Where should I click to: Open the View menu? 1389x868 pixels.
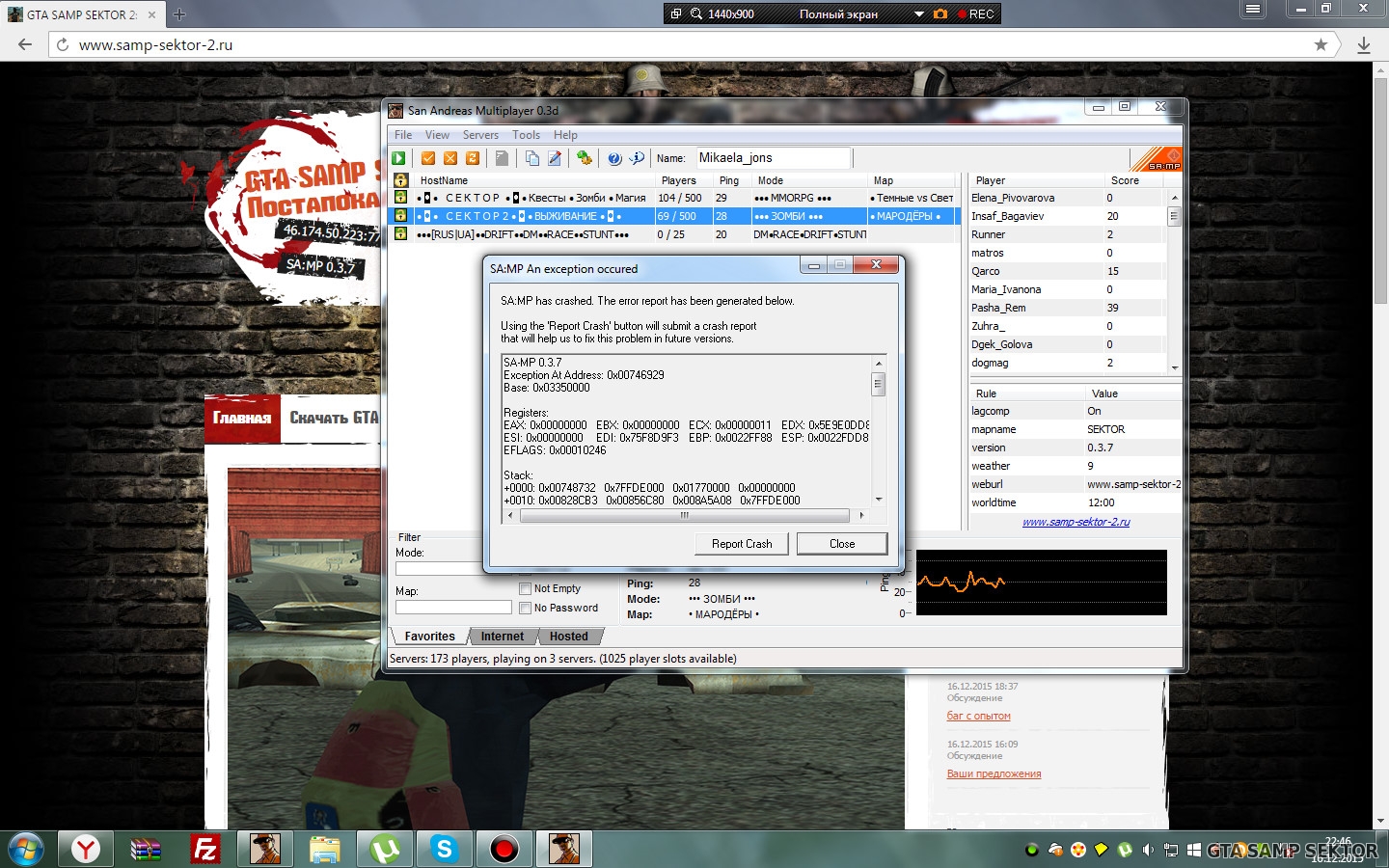pos(437,135)
